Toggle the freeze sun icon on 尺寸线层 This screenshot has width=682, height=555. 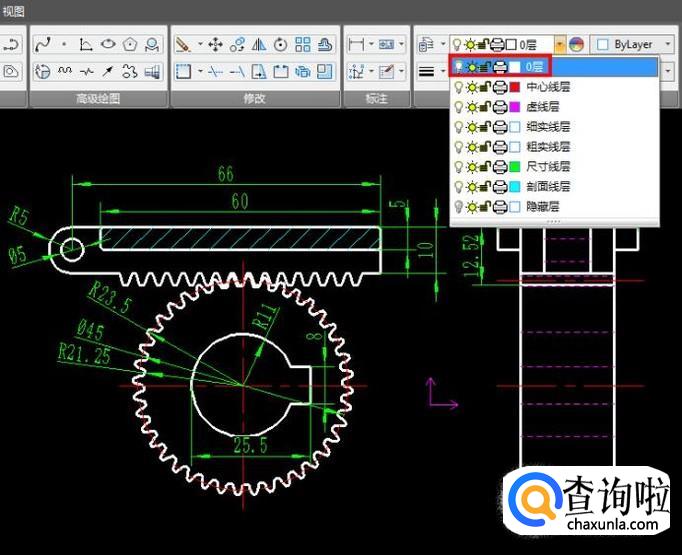coord(472,167)
